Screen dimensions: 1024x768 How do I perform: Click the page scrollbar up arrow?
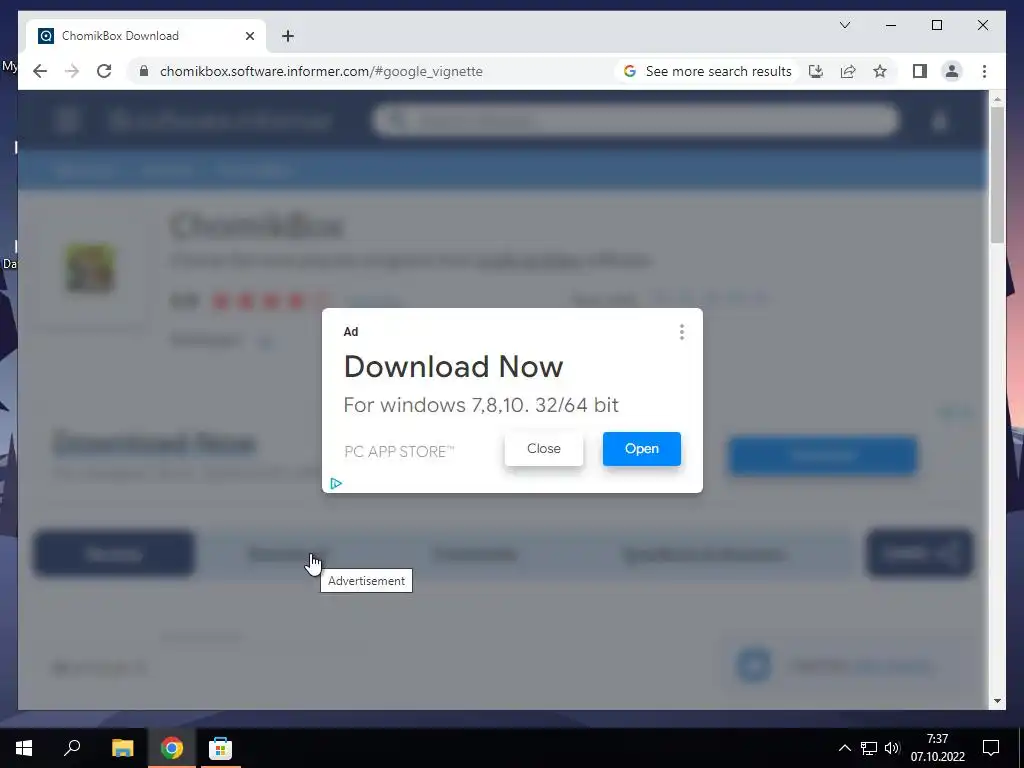[997, 99]
